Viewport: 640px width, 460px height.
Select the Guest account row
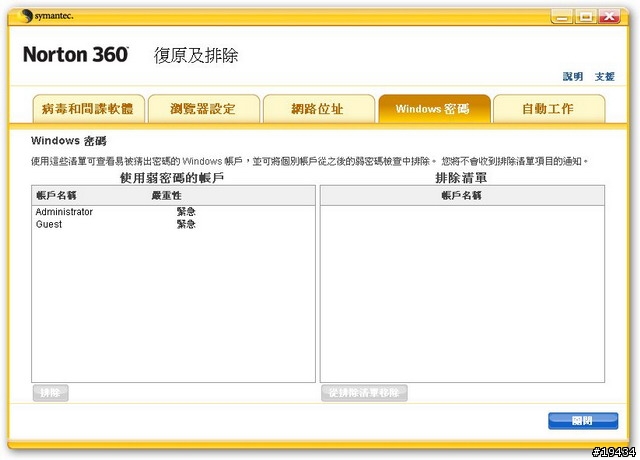pos(173,224)
